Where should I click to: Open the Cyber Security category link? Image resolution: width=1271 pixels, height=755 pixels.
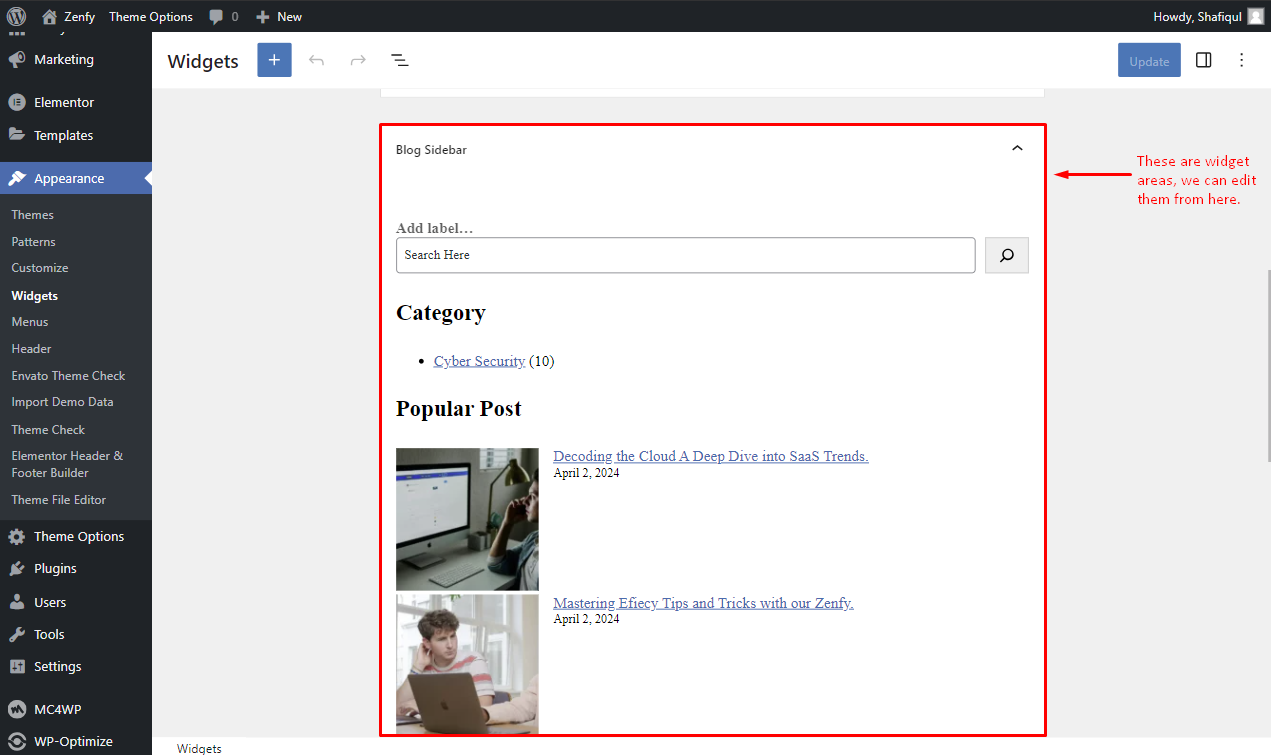click(x=479, y=361)
